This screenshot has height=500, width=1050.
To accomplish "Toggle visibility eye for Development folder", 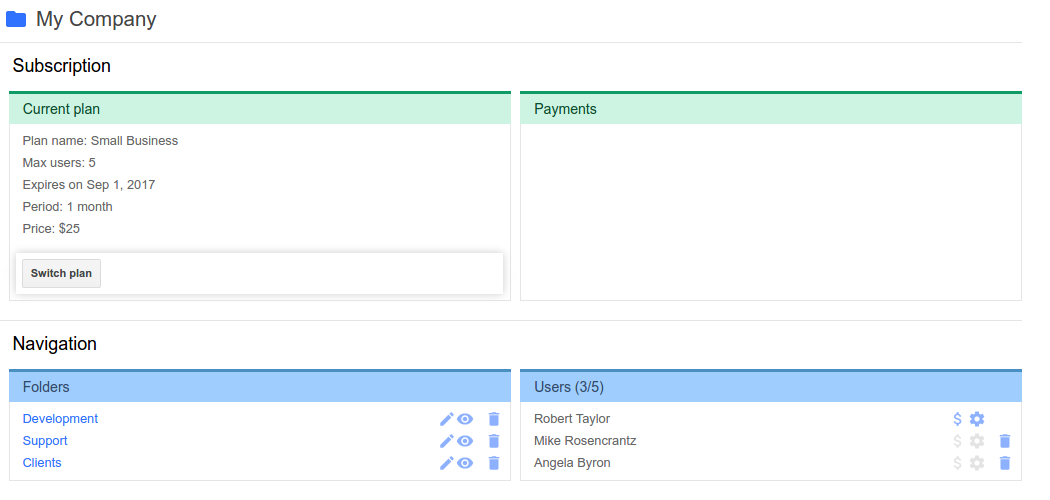I will coord(465,419).
